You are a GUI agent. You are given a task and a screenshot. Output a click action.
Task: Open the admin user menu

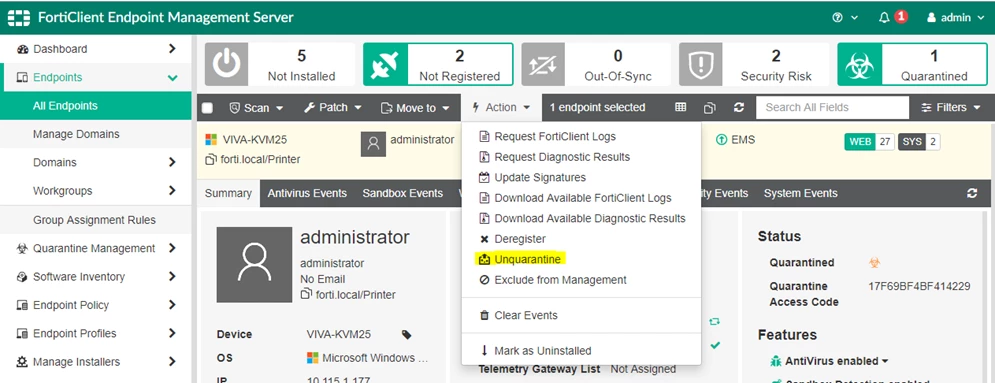click(956, 18)
